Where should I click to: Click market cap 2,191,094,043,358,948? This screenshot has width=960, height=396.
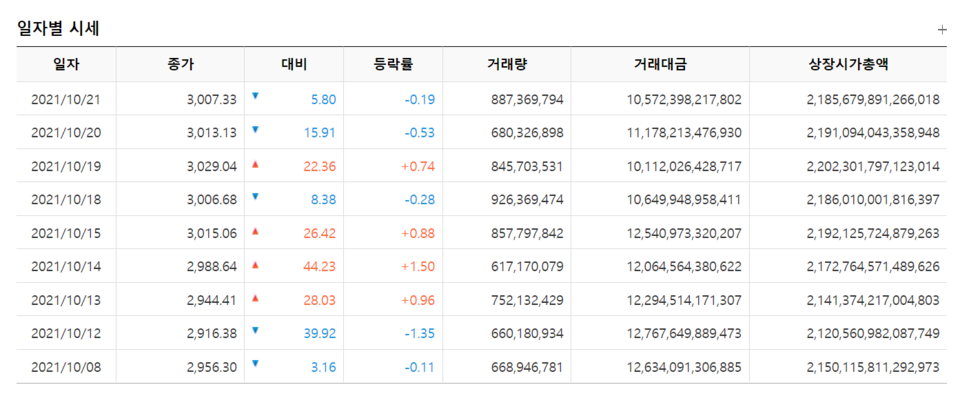(x=873, y=133)
